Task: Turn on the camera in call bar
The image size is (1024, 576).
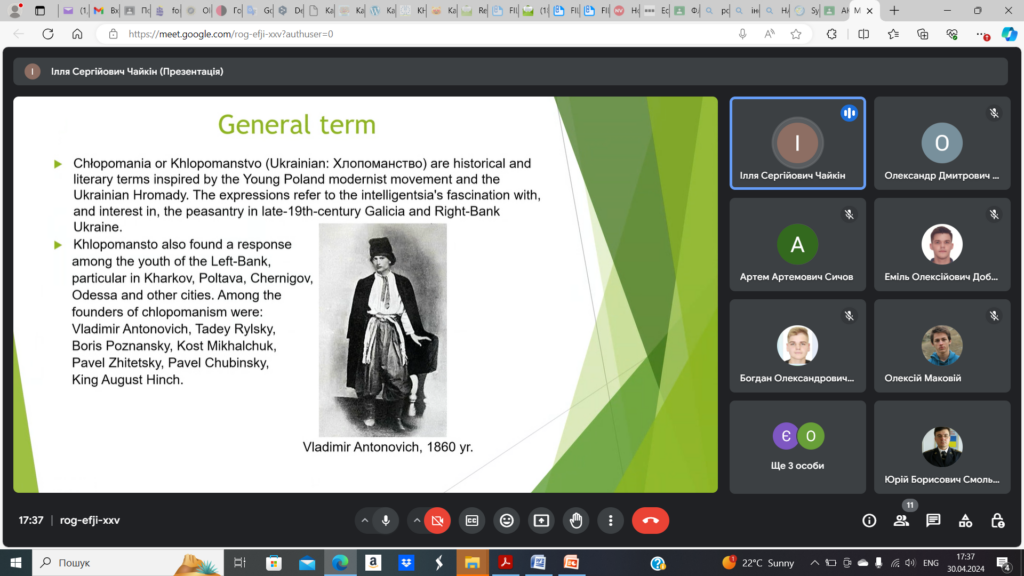Action: pyautogui.click(x=437, y=520)
